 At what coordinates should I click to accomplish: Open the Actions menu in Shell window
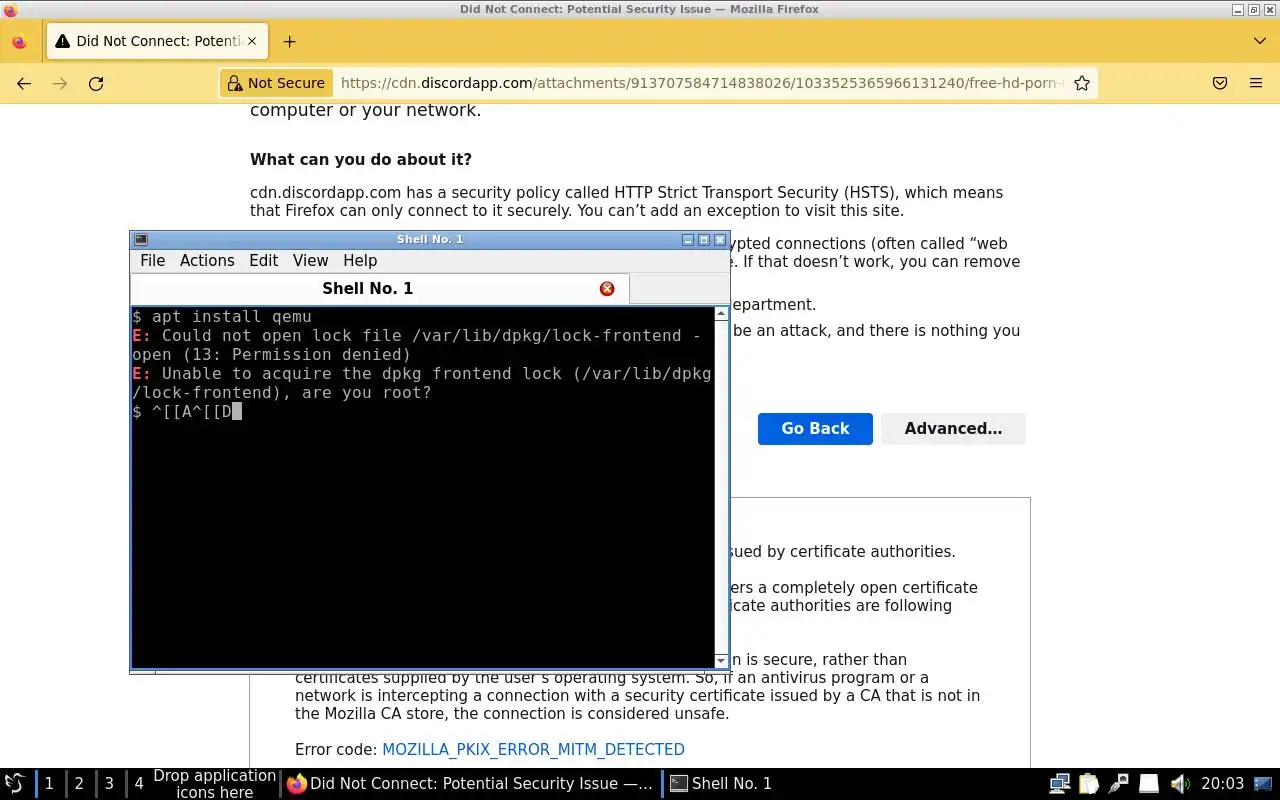click(207, 260)
